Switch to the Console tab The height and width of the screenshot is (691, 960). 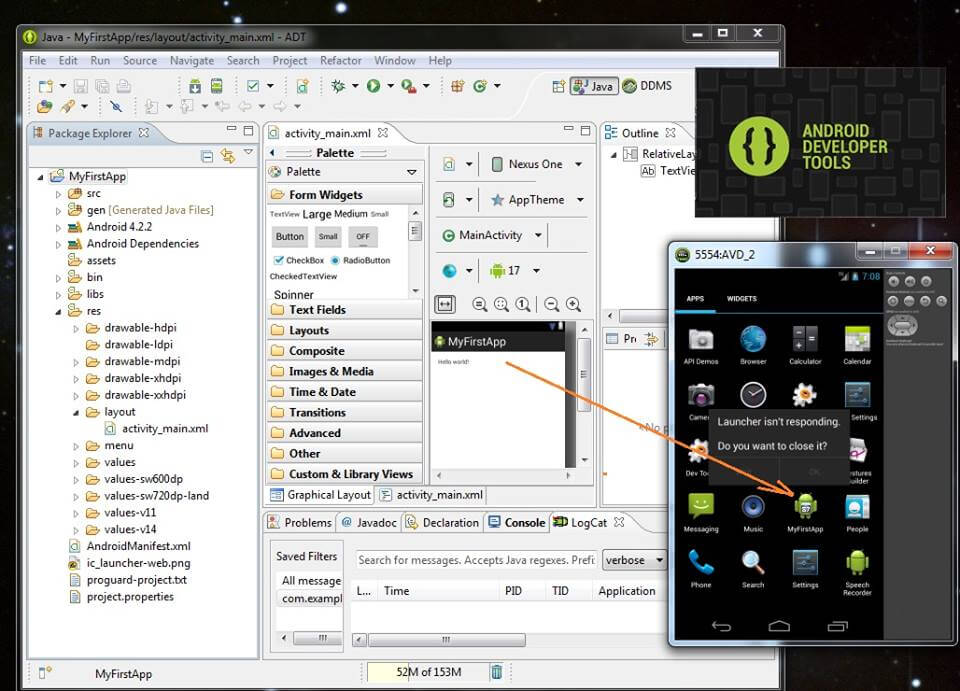point(517,523)
